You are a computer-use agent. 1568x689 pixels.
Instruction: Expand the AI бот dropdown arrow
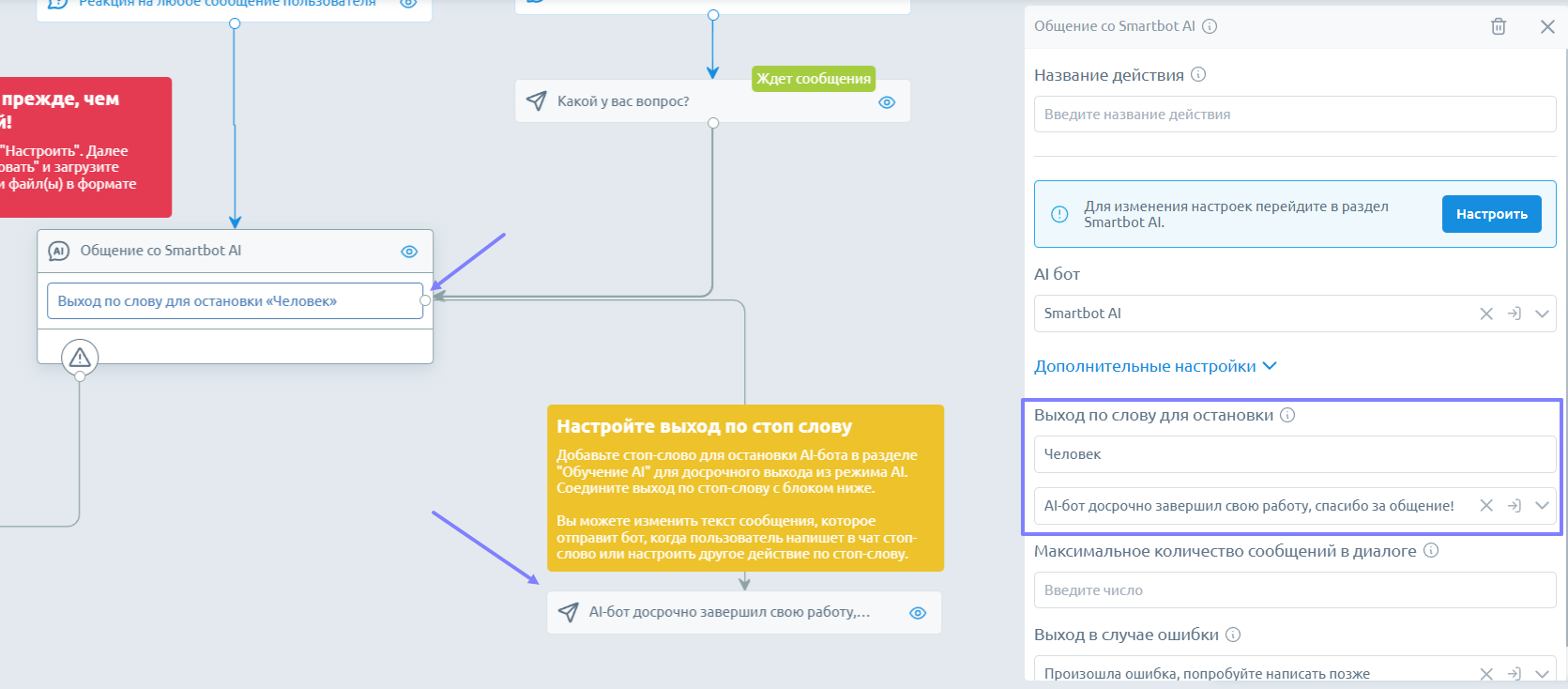tap(1542, 314)
